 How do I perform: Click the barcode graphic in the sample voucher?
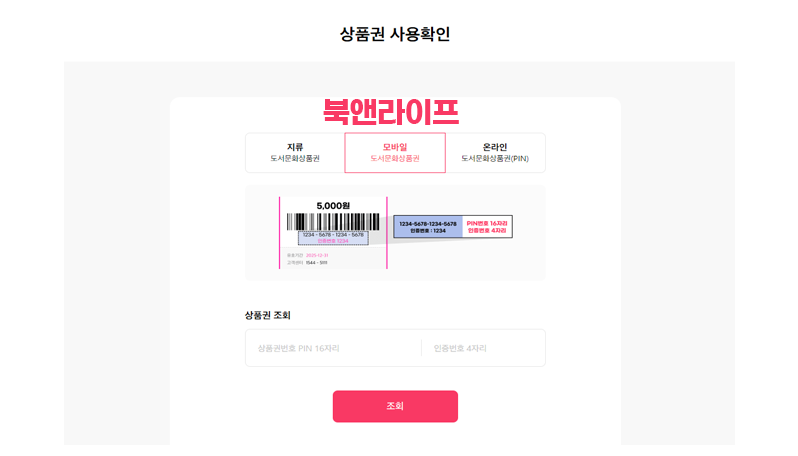[x=333, y=222]
